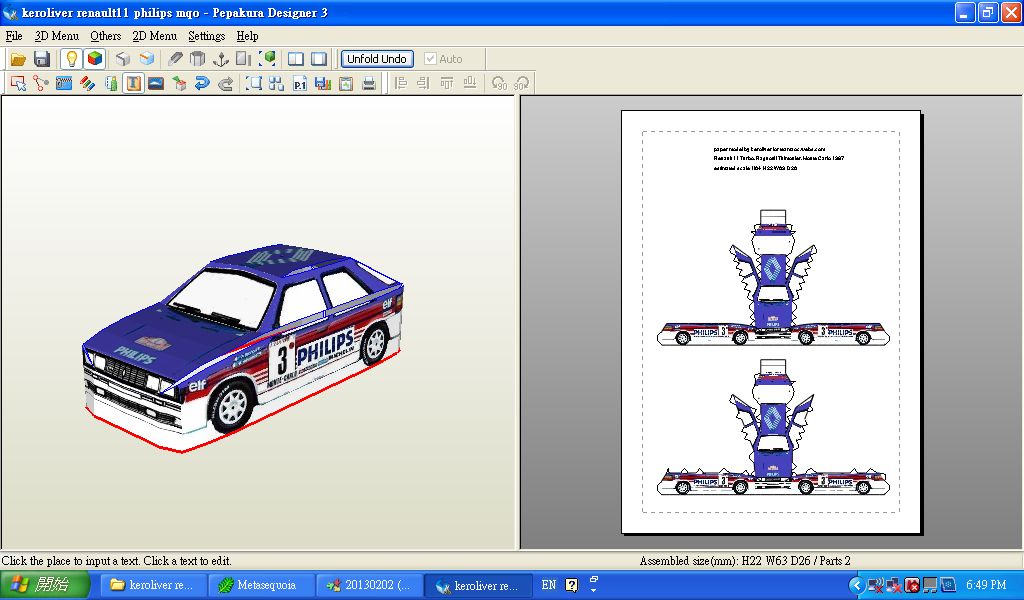Open the Help menu
Image resolution: width=1024 pixels, height=600 pixels.
248,36
